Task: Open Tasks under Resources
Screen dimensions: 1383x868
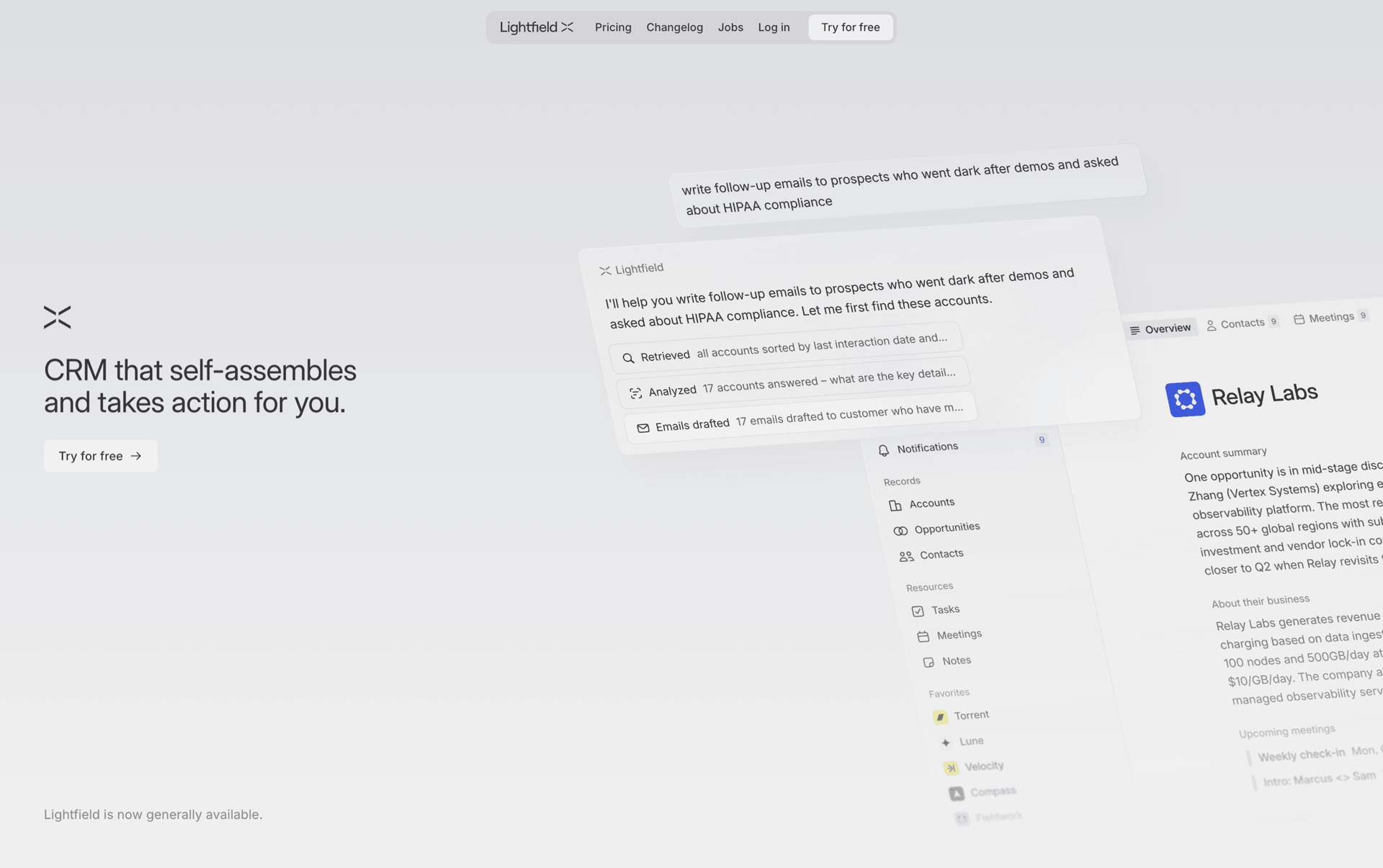Action: pos(945,609)
